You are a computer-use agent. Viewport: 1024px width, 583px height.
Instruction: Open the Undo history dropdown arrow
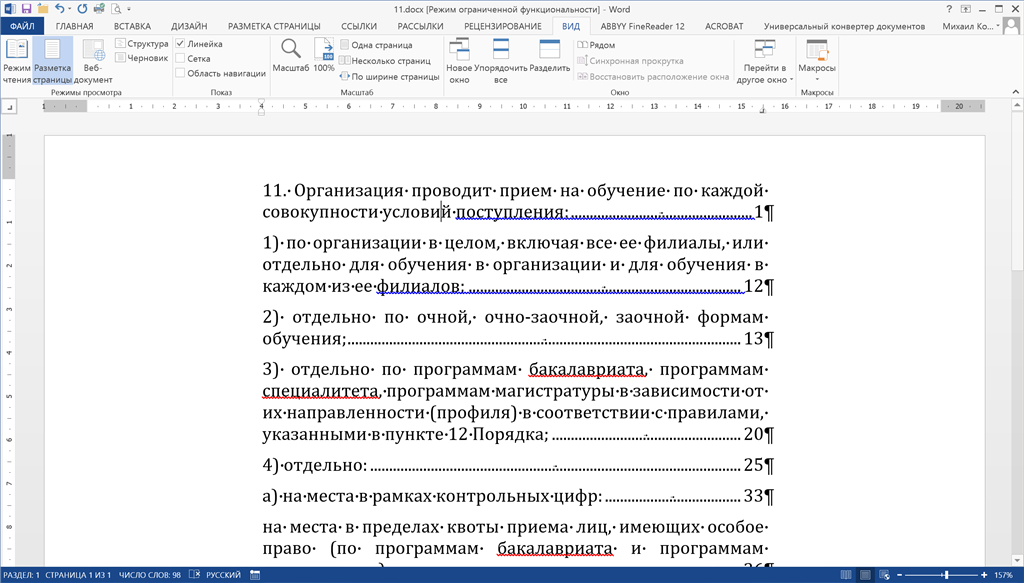pos(69,9)
